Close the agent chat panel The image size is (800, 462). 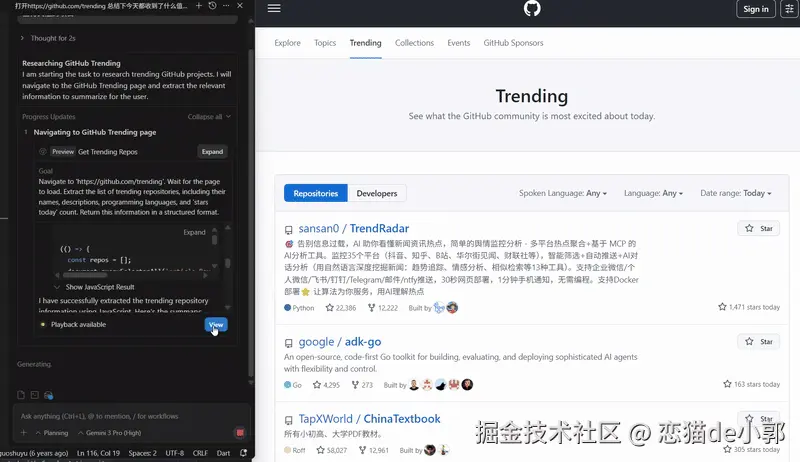coord(240,6)
